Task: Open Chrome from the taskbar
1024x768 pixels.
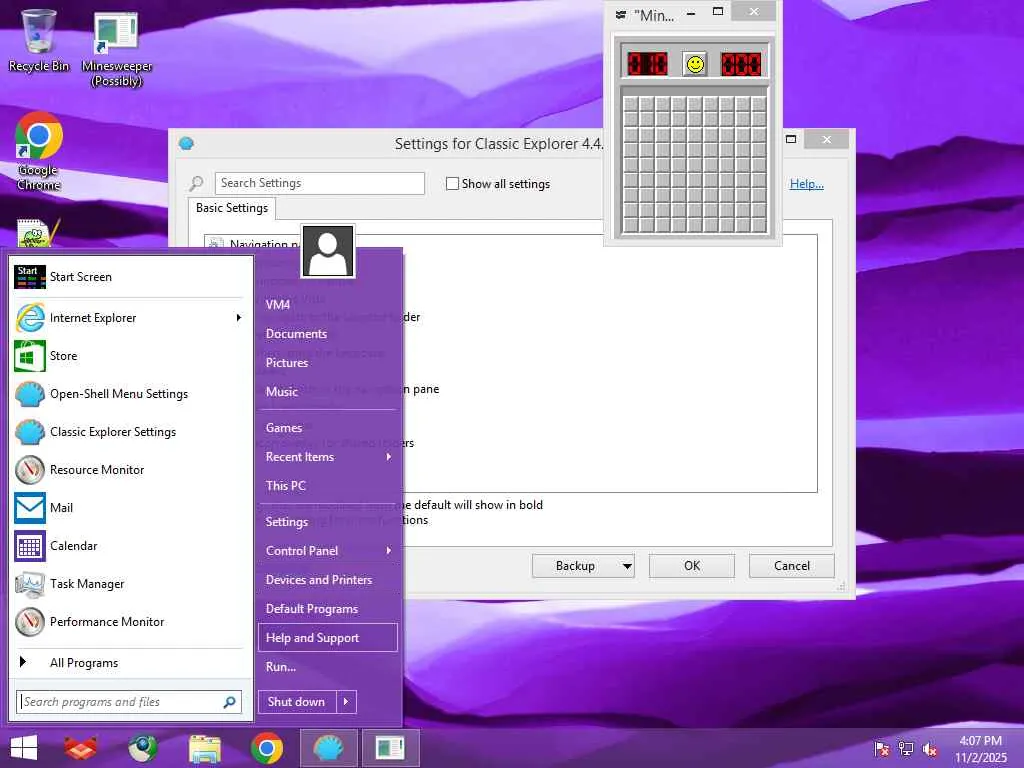Action: point(266,748)
